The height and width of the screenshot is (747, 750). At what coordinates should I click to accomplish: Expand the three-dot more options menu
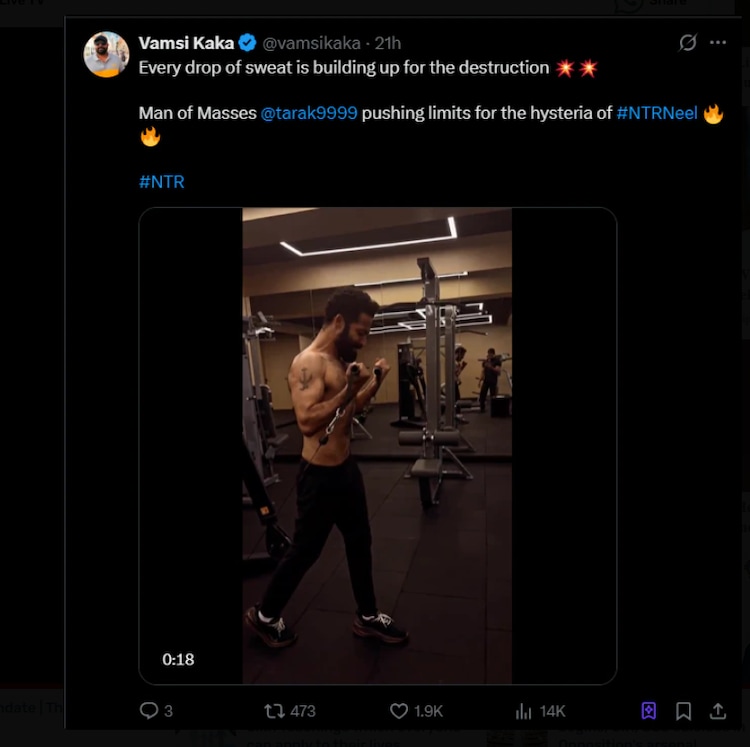point(718,43)
